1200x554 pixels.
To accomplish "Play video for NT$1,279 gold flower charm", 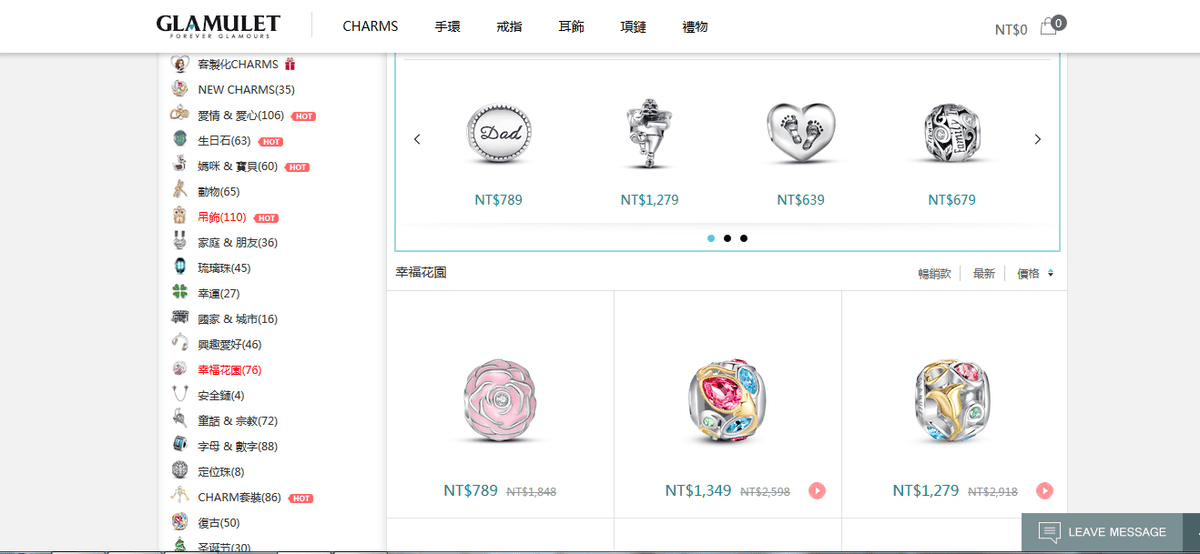I will (1045, 490).
